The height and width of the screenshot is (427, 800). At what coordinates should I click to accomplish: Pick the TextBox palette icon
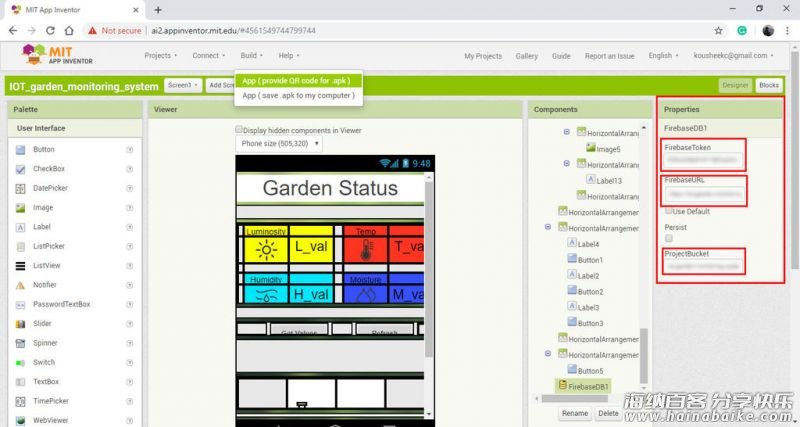(20, 382)
